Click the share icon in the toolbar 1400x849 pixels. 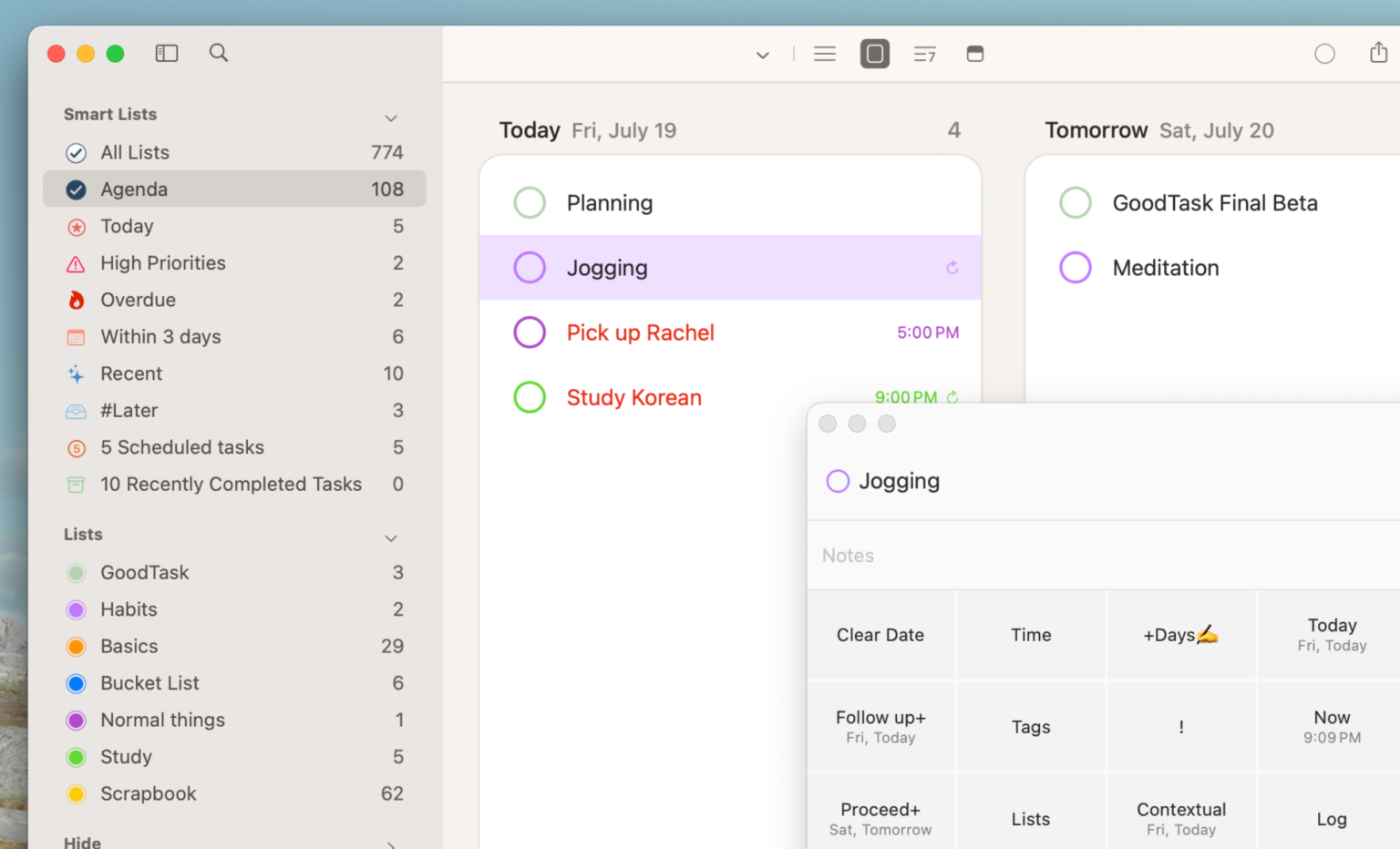[1378, 53]
